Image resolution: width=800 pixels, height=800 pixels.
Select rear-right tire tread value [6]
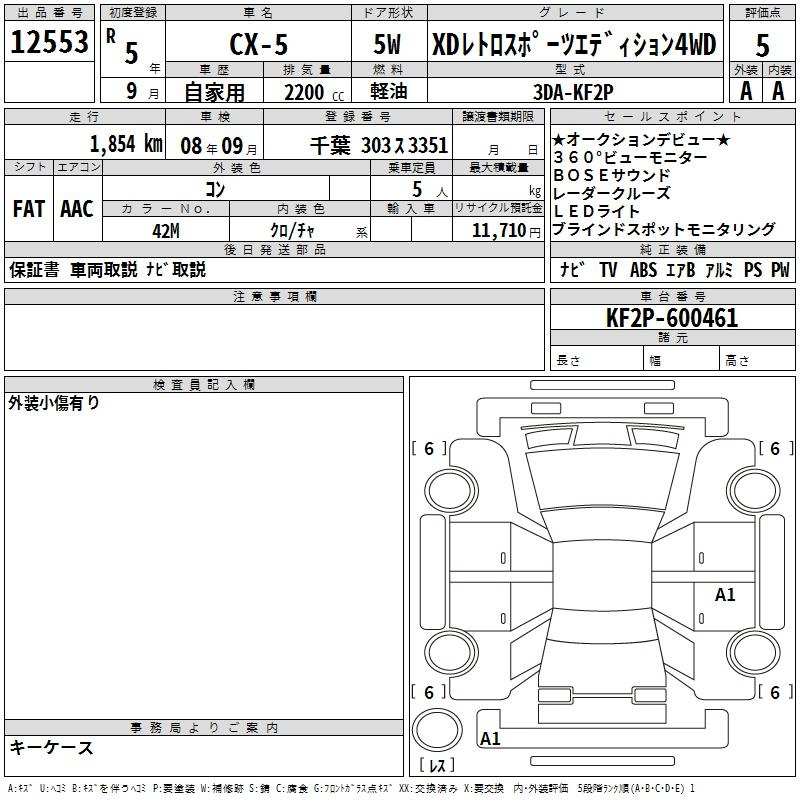coord(775,692)
